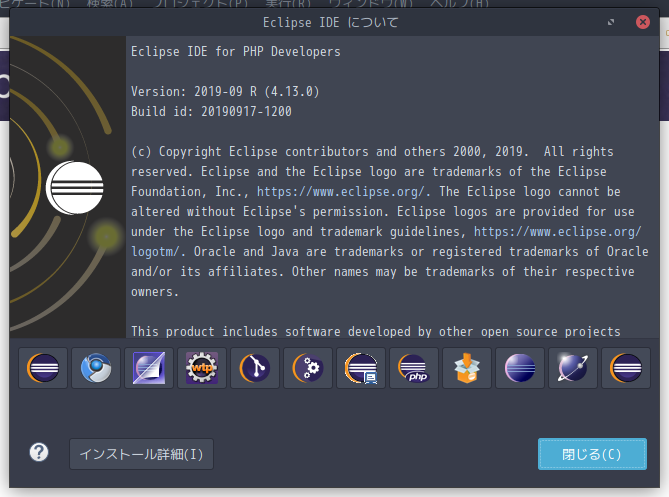Screen dimensions: 669x497
Task: Click the orbiting planet feature icon
Action: (x=573, y=368)
